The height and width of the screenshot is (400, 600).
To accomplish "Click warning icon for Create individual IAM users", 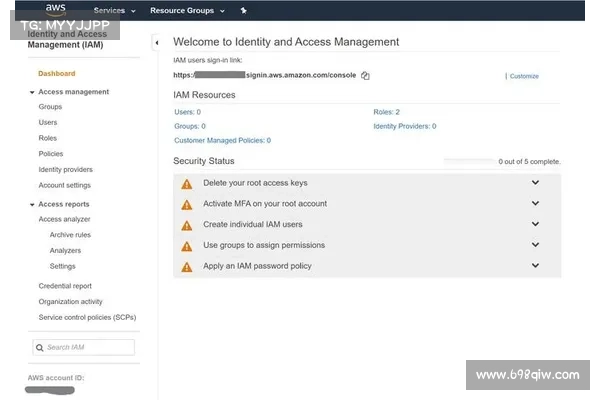I will click(x=187, y=225).
